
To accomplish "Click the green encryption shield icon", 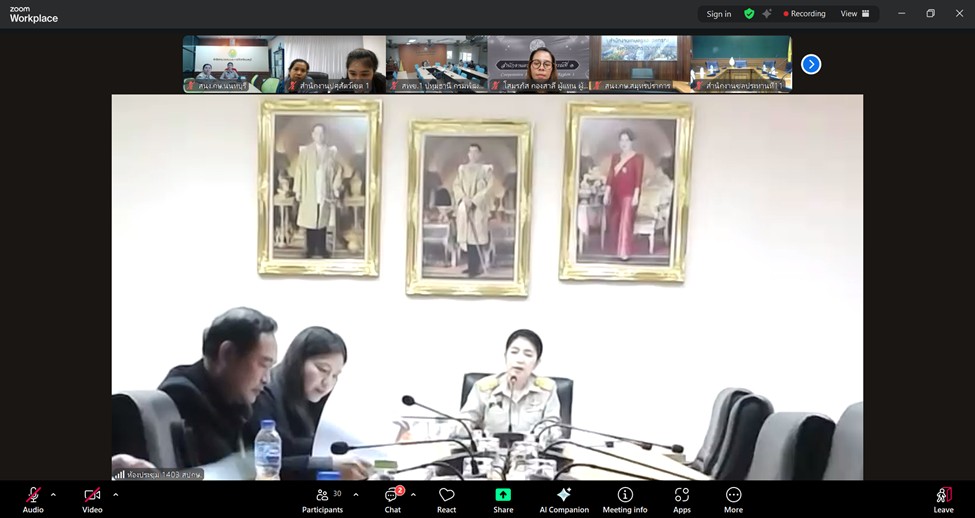I will [749, 14].
